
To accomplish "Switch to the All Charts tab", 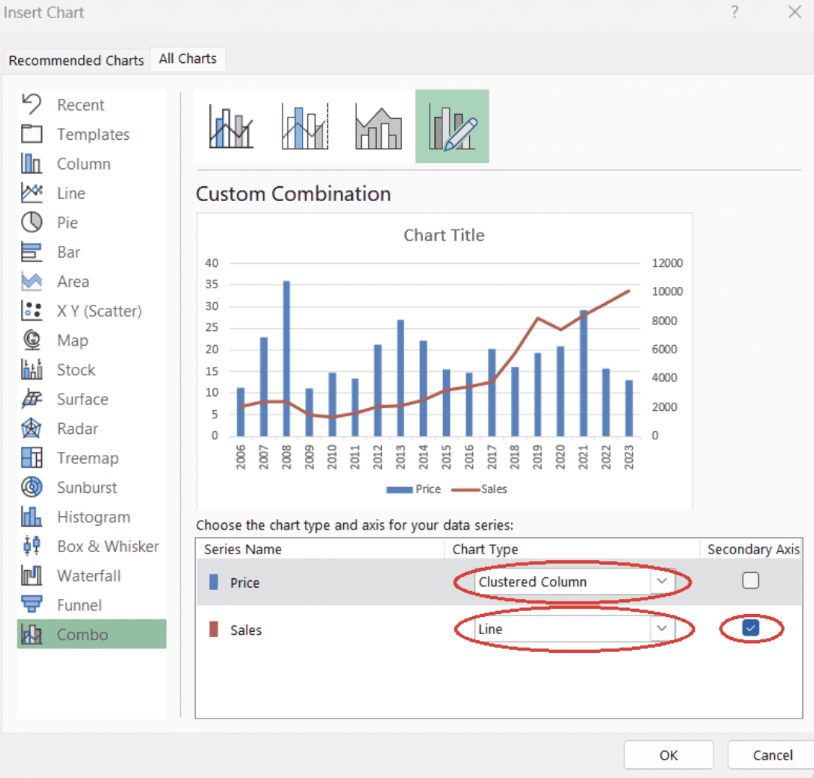I will tap(188, 59).
